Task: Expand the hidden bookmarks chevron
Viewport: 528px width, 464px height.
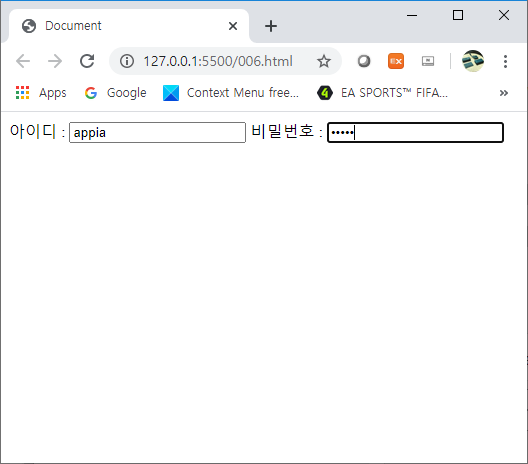Action: (504, 93)
